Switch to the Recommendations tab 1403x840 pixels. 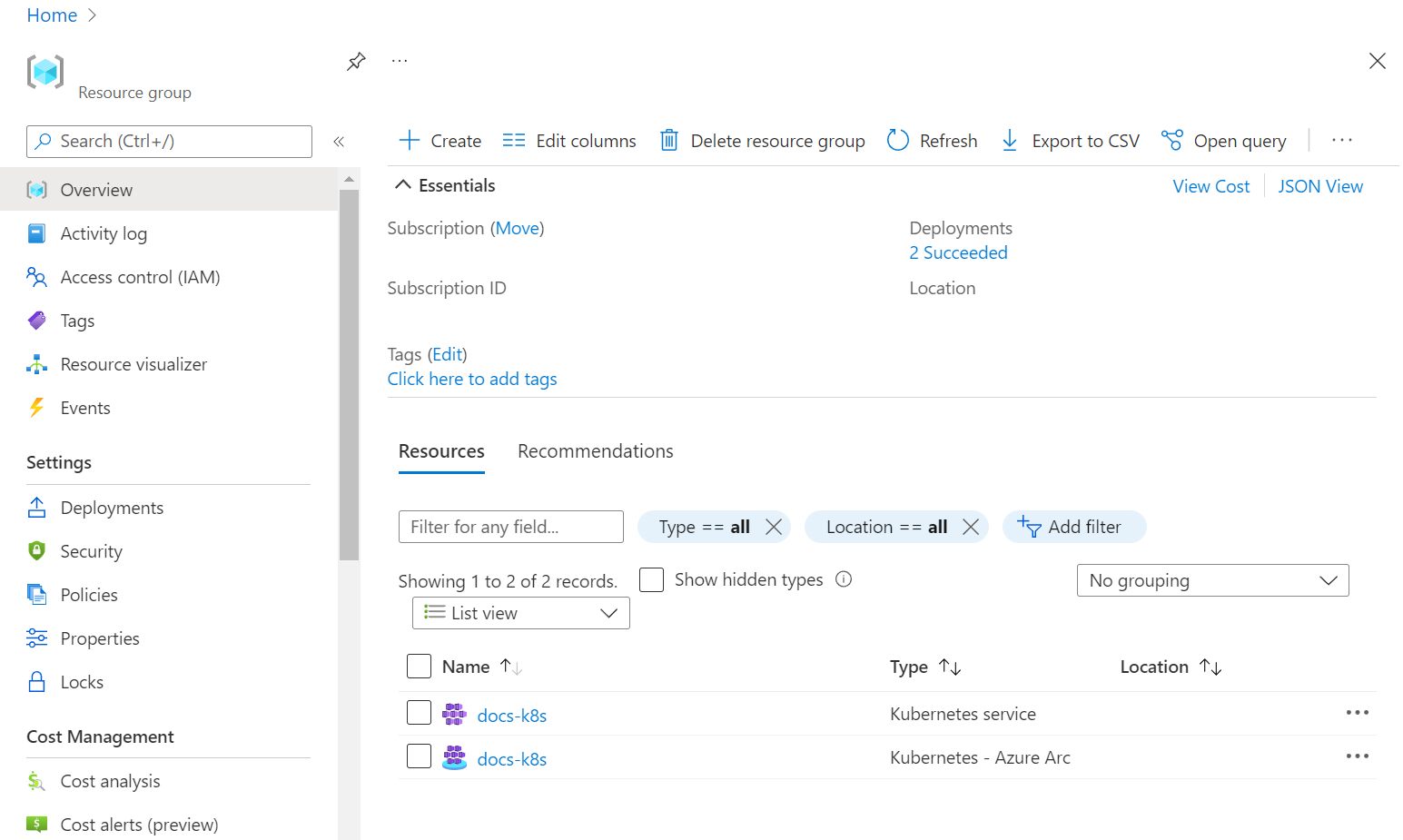coord(595,450)
